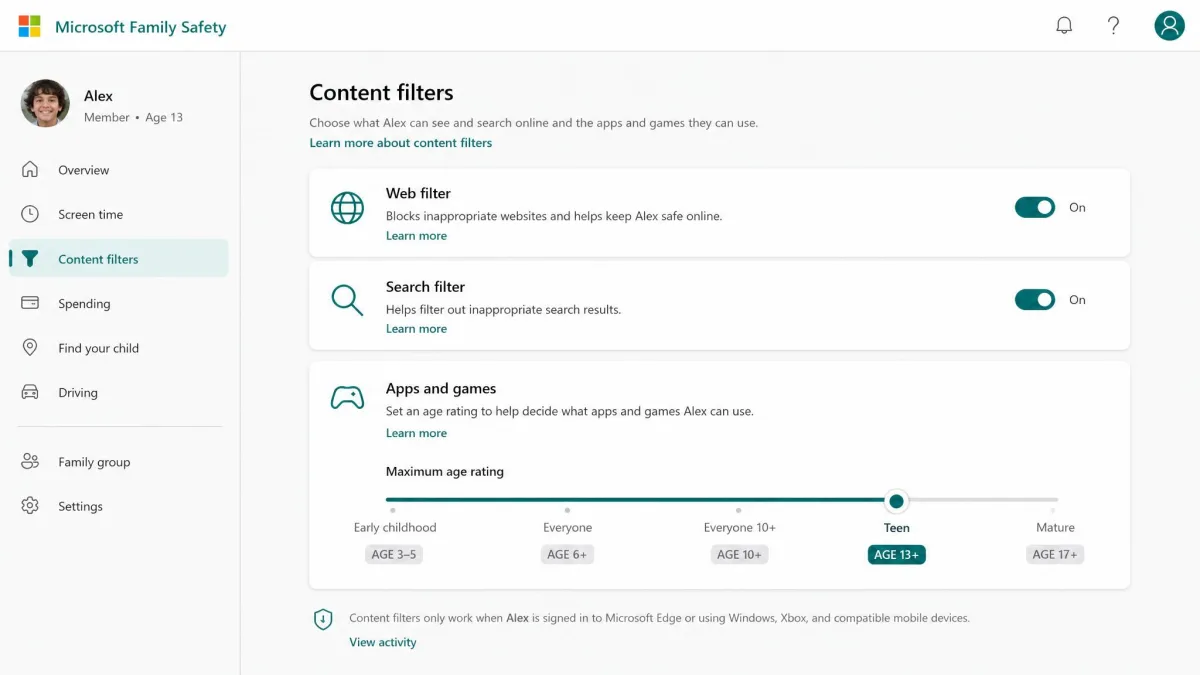Image resolution: width=1200 pixels, height=675 pixels.
Task: Go to Overview in sidebar
Action: (119, 170)
